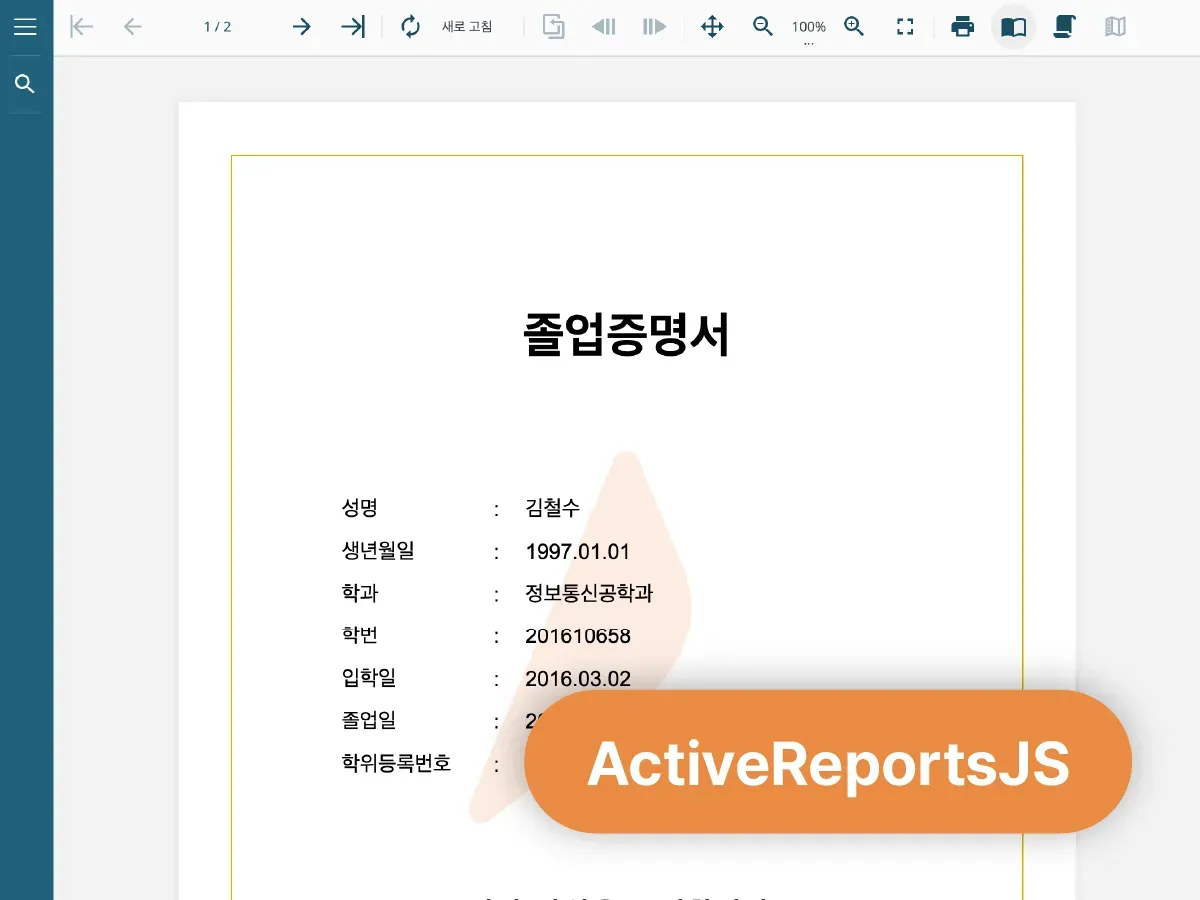Go to the next page

301,27
